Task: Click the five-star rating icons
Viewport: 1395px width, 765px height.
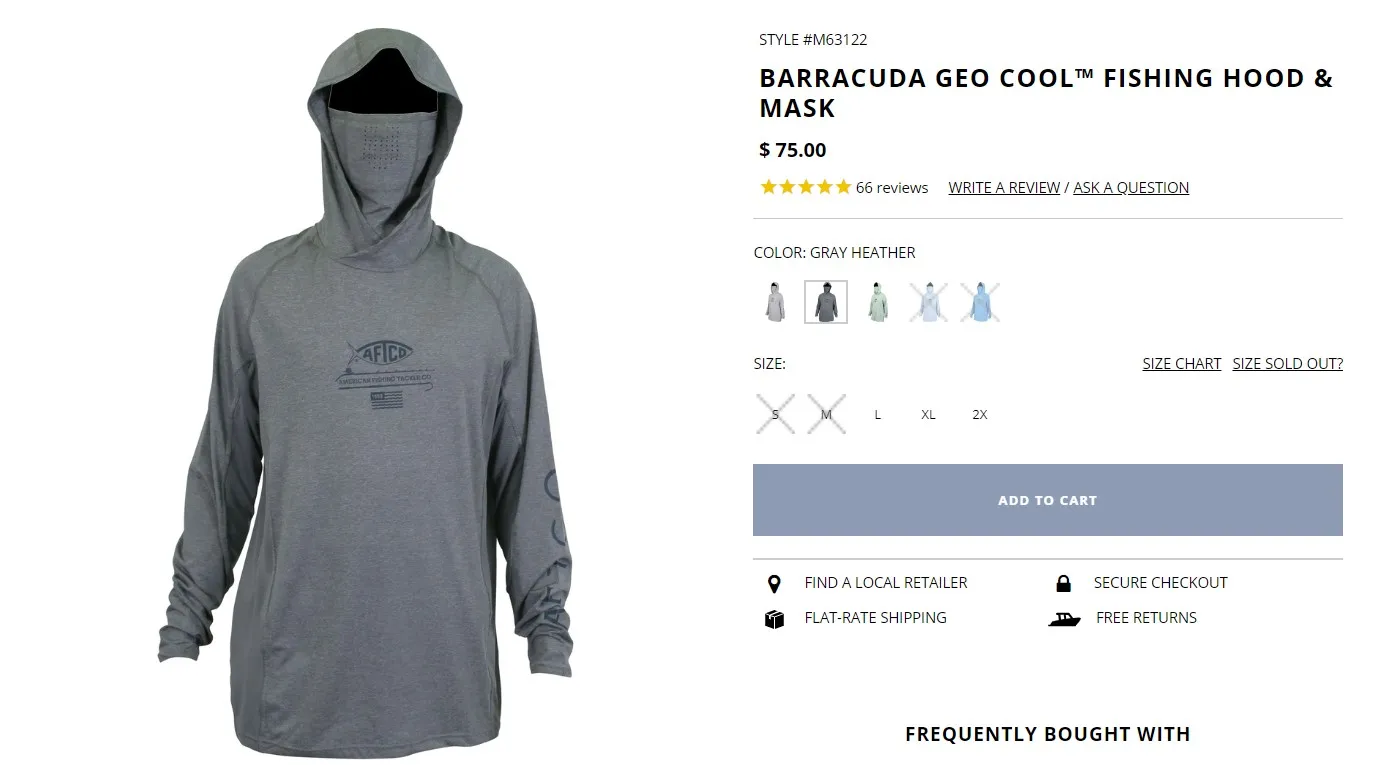Action: 805,187
